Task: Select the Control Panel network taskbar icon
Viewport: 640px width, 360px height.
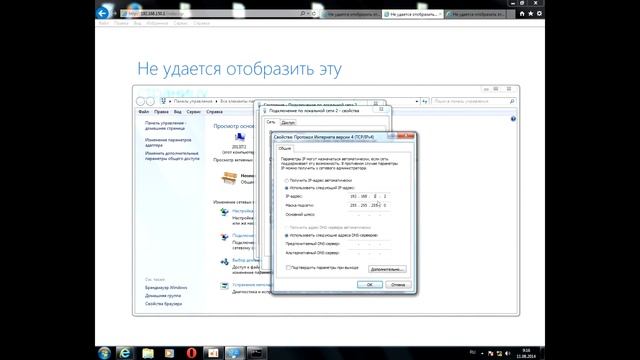Action: click(x=234, y=353)
